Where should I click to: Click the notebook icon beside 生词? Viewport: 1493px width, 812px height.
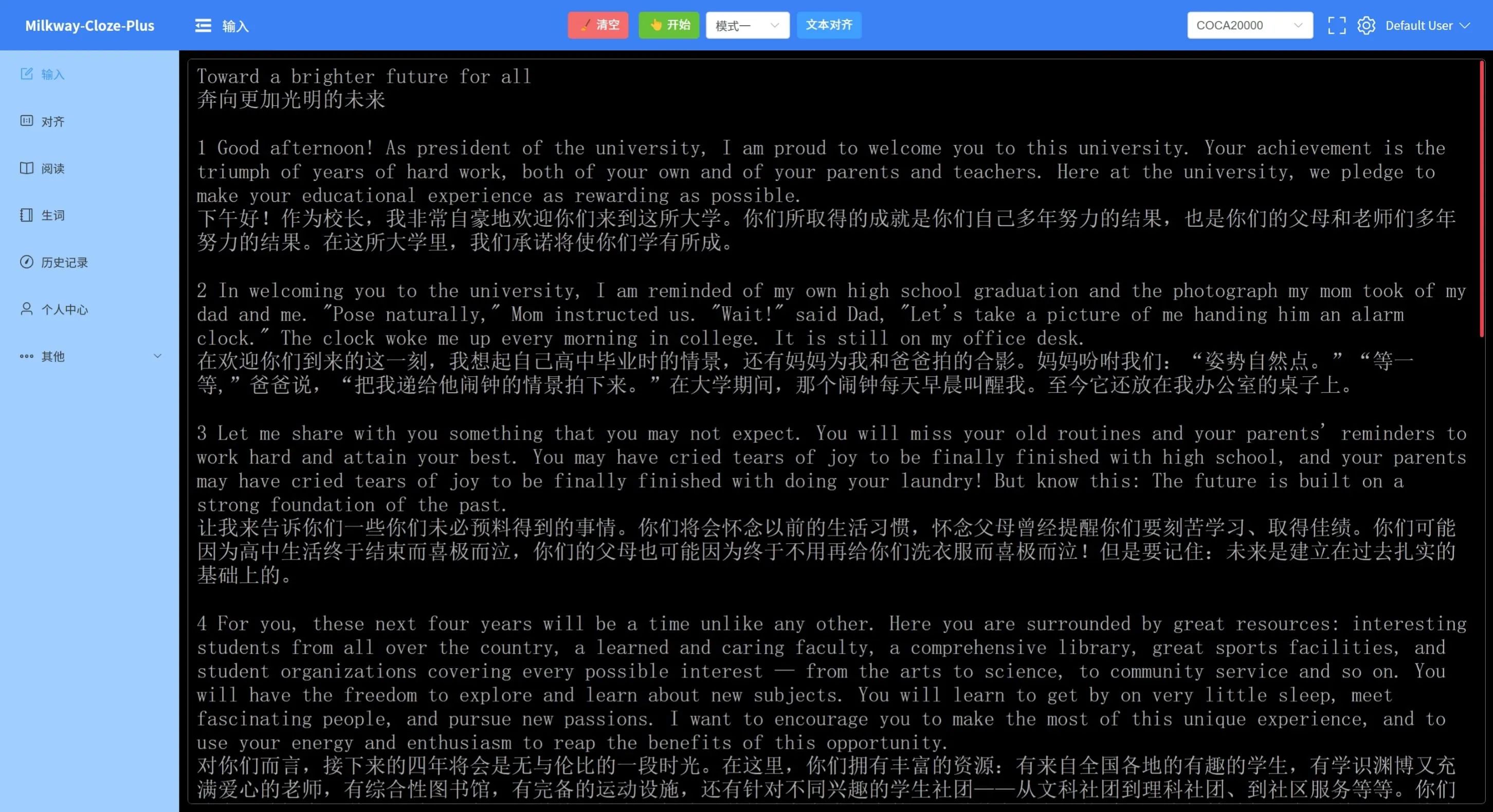pyautogui.click(x=27, y=215)
